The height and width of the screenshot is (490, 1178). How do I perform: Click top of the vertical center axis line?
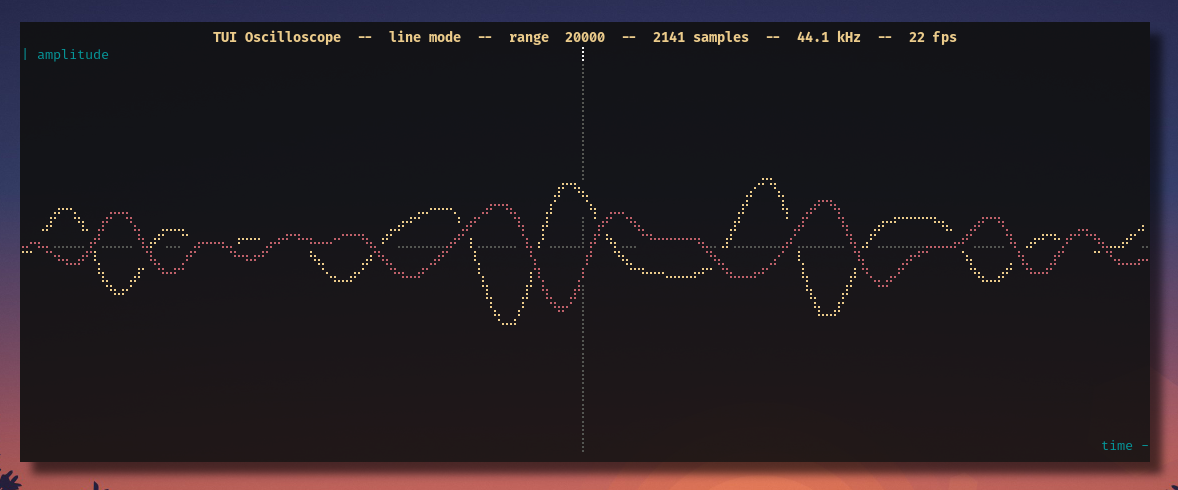click(x=583, y=52)
